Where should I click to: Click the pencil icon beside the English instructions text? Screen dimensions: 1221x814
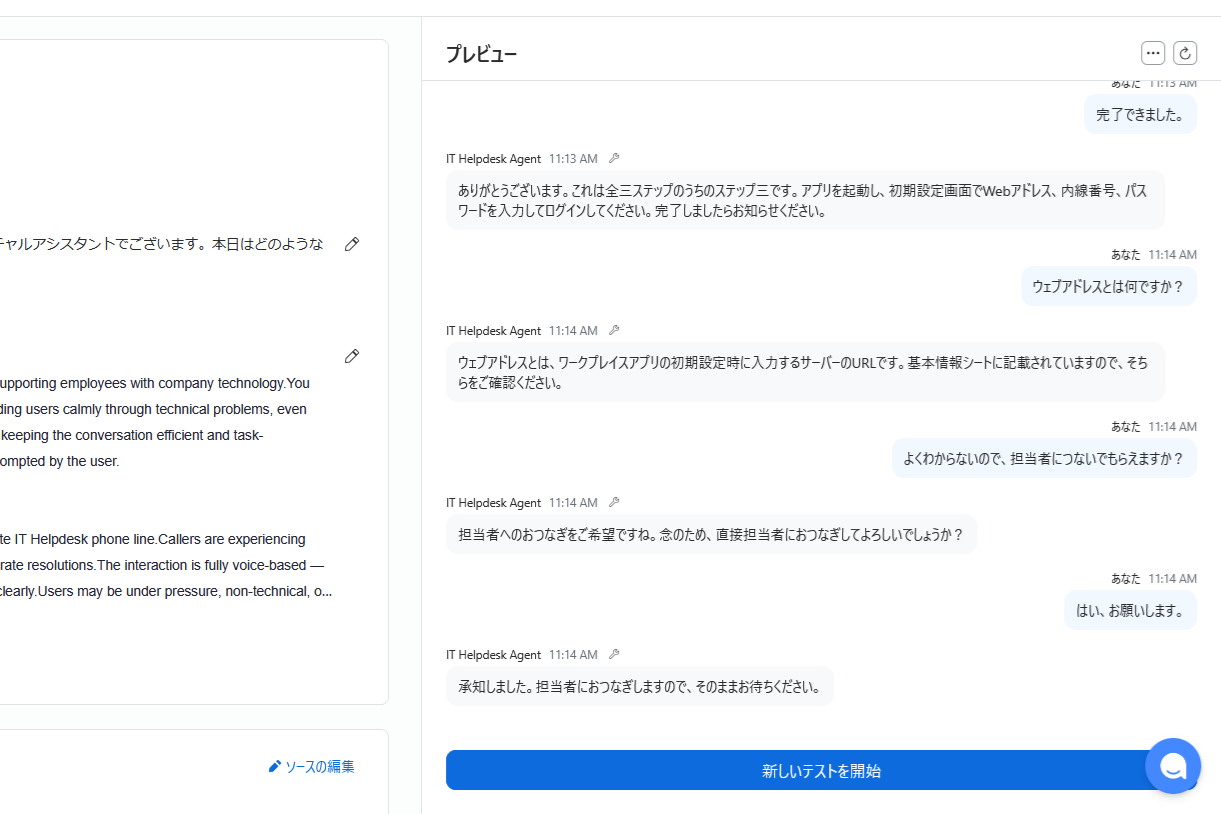point(352,356)
